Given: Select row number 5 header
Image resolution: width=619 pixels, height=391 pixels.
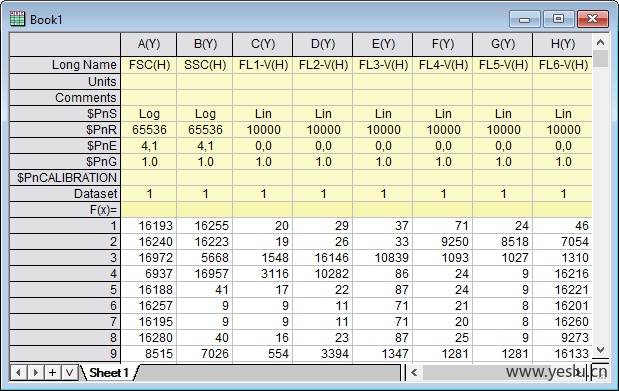Looking at the screenshot, I should (65, 289).
